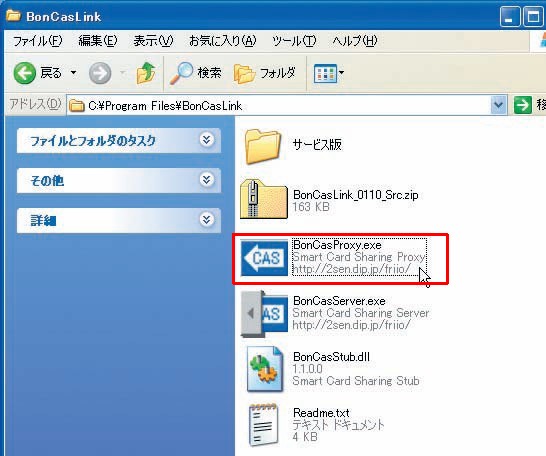Open the ファイル(F) menu
The image size is (546, 456).
(38, 41)
